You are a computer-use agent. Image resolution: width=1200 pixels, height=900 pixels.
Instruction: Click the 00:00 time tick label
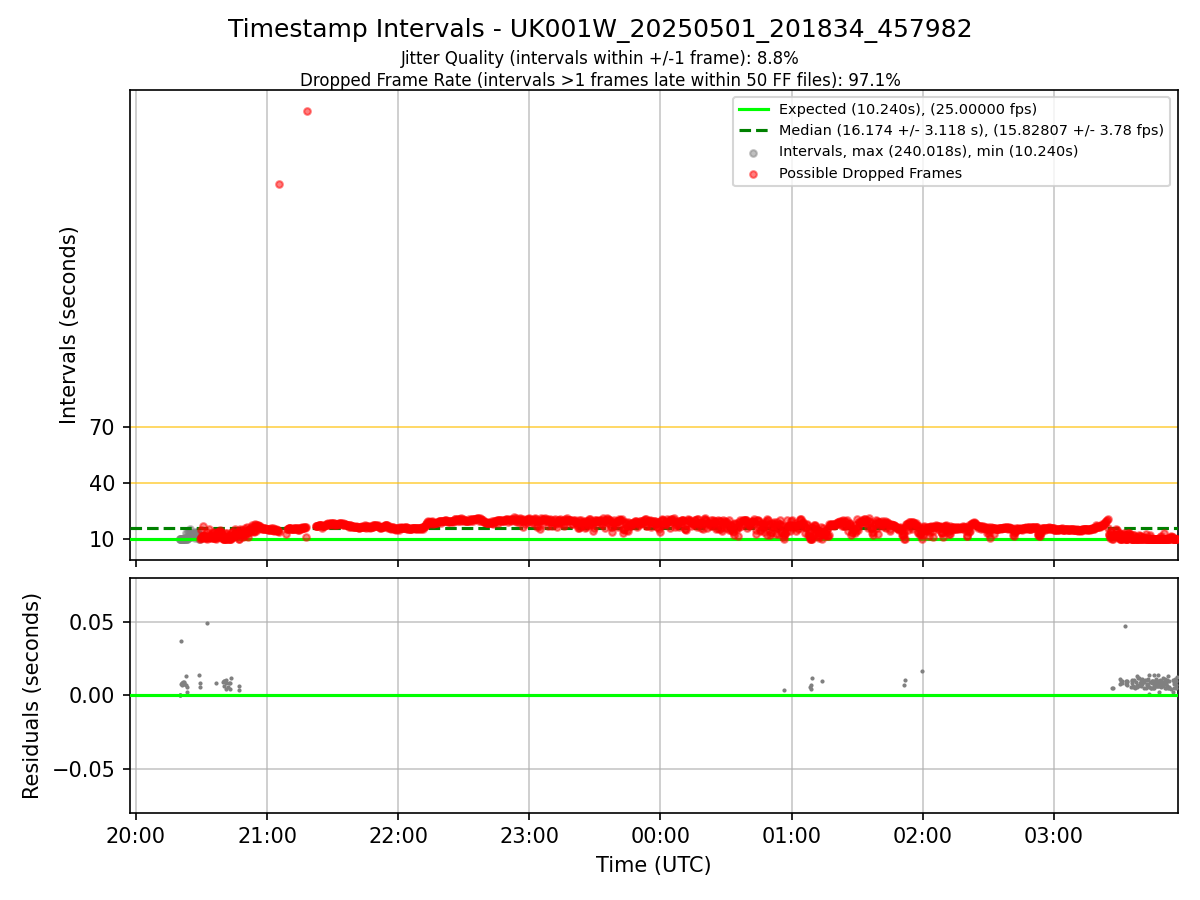coord(660,836)
